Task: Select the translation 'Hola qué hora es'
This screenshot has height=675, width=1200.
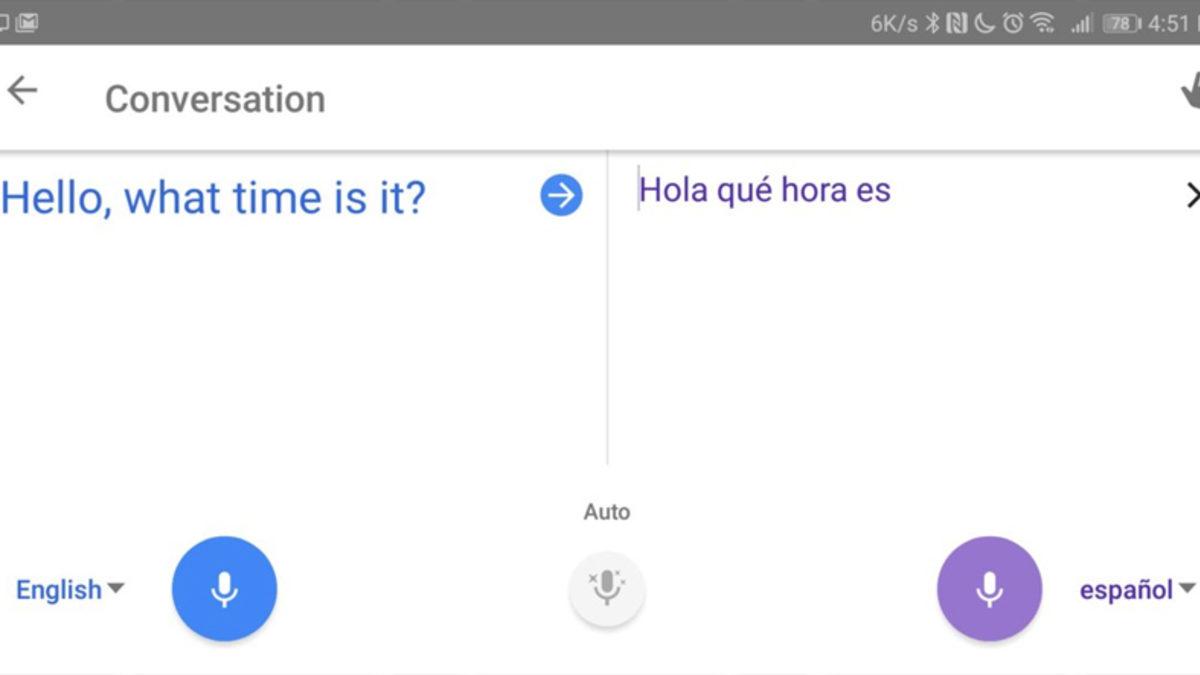Action: pos(766,189)
